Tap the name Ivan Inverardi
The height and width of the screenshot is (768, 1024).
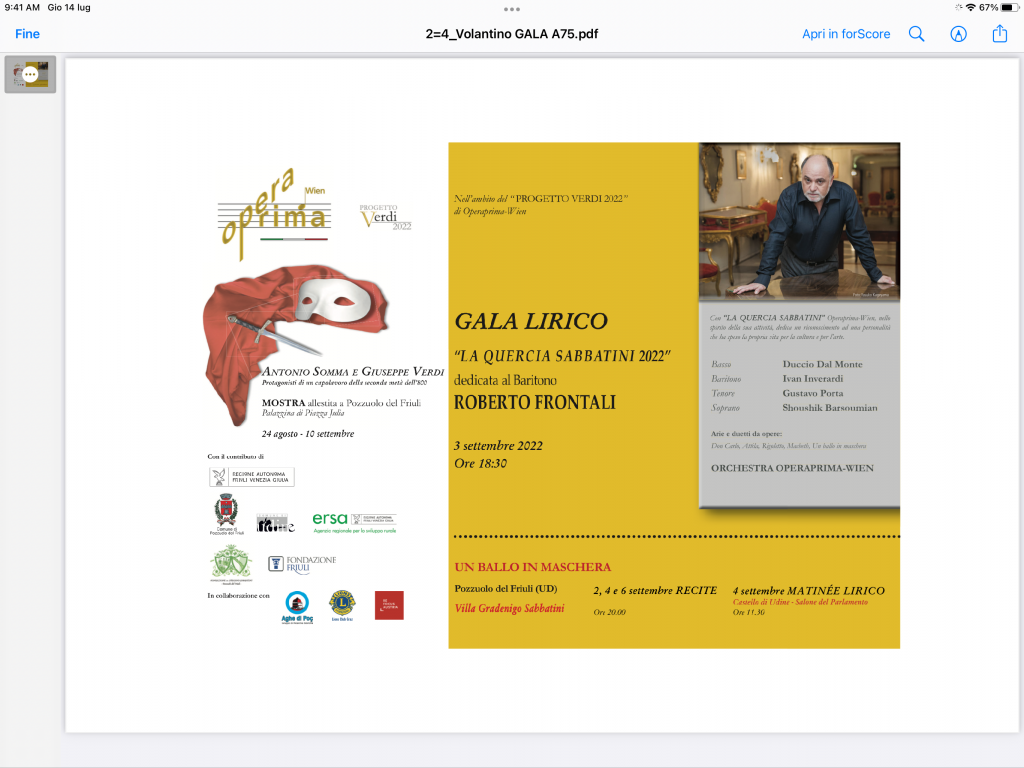point(812,379)
